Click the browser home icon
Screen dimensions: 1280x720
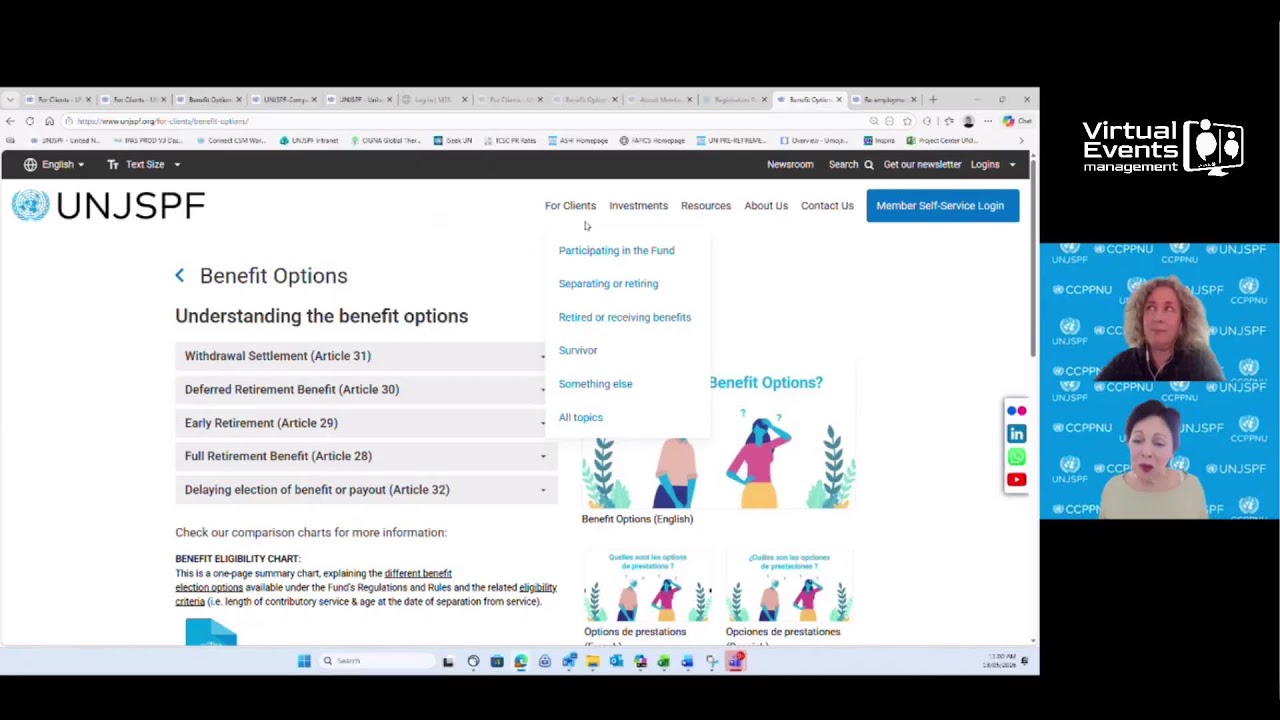[49, 121]
